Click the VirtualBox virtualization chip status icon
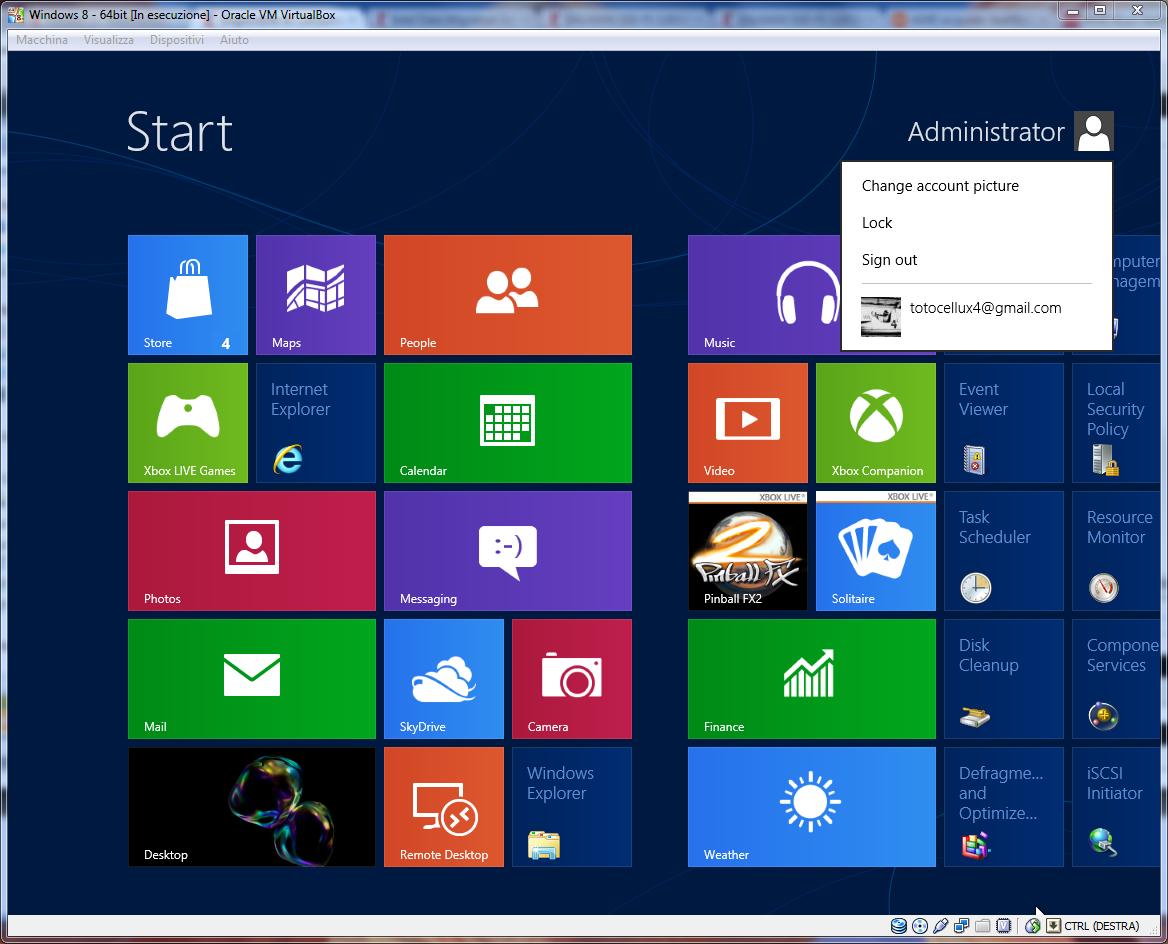Viewport: 1168px width, 944px height. coord(1003,926)
